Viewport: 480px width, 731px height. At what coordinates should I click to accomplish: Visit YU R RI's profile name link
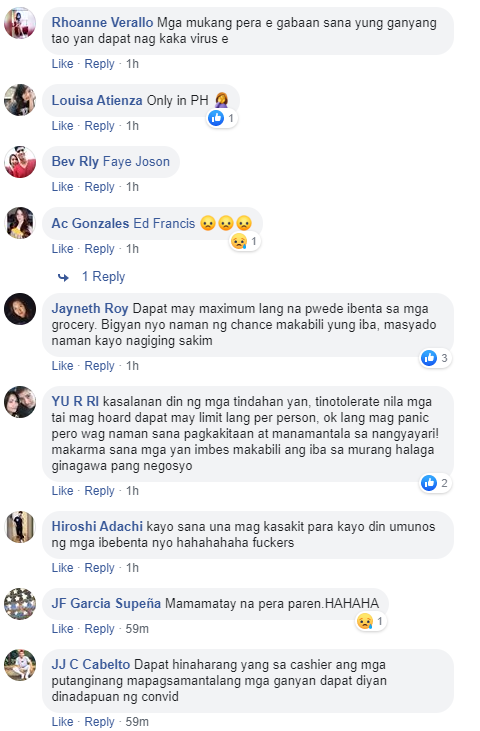click(75, 401)
